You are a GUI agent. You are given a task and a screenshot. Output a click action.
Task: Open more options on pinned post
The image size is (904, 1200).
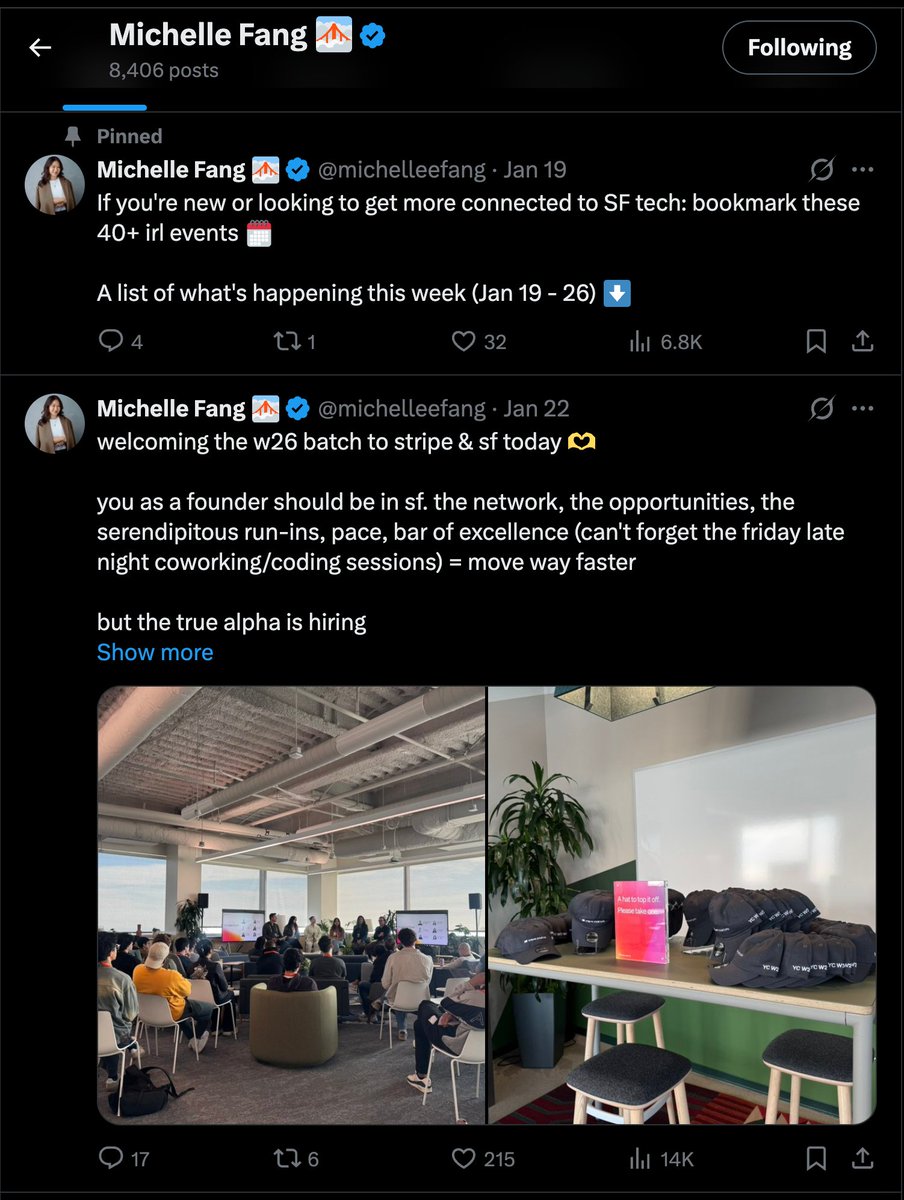(x=862, y=170)
